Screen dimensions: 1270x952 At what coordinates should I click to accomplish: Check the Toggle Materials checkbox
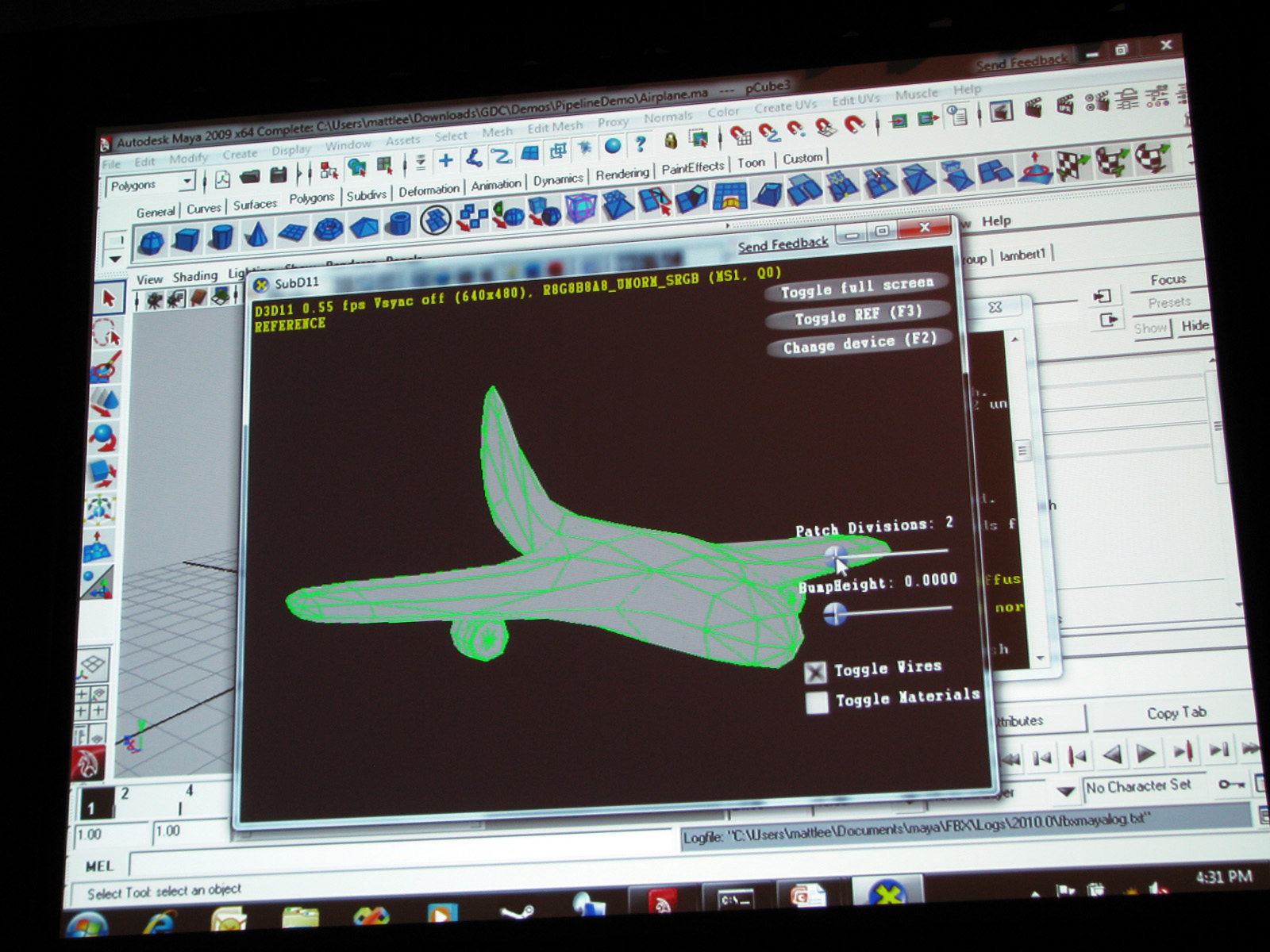817,703
